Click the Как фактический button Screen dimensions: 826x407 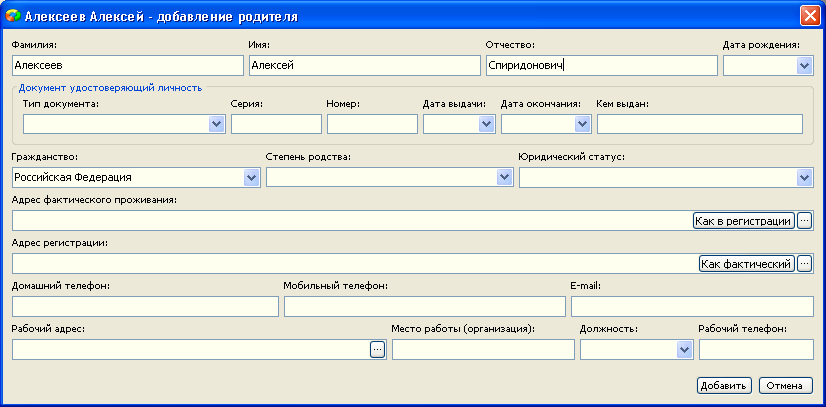click(x=747, y=263)
